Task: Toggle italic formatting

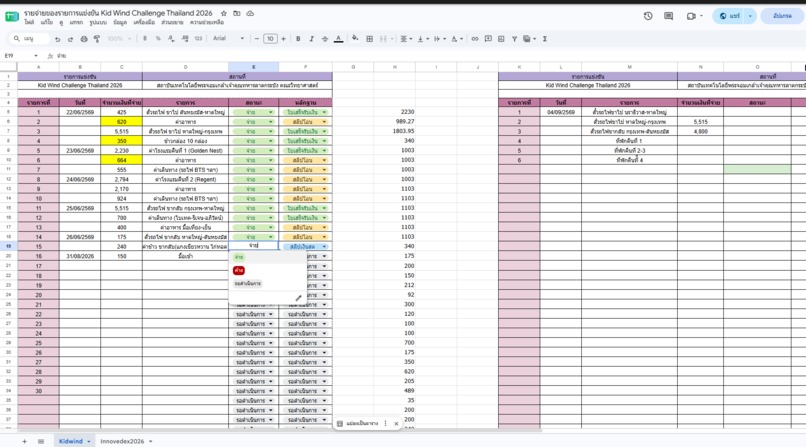Action: (312, 39)
